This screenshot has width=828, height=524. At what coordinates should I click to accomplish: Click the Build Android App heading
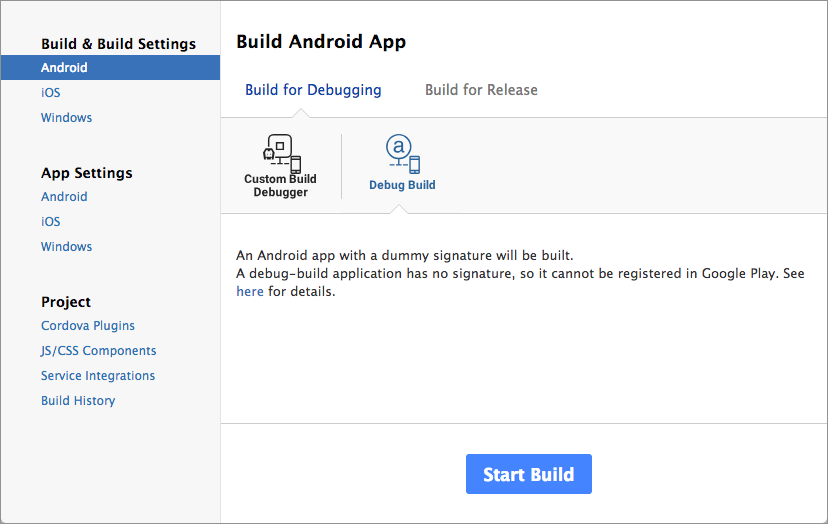(x=321, y=41)
